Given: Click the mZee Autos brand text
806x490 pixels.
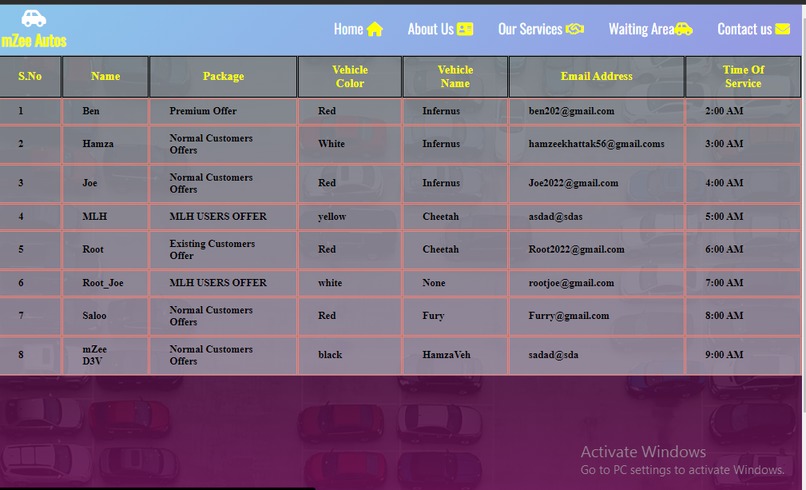Looking at the screenshot, I should pos(34,41).
